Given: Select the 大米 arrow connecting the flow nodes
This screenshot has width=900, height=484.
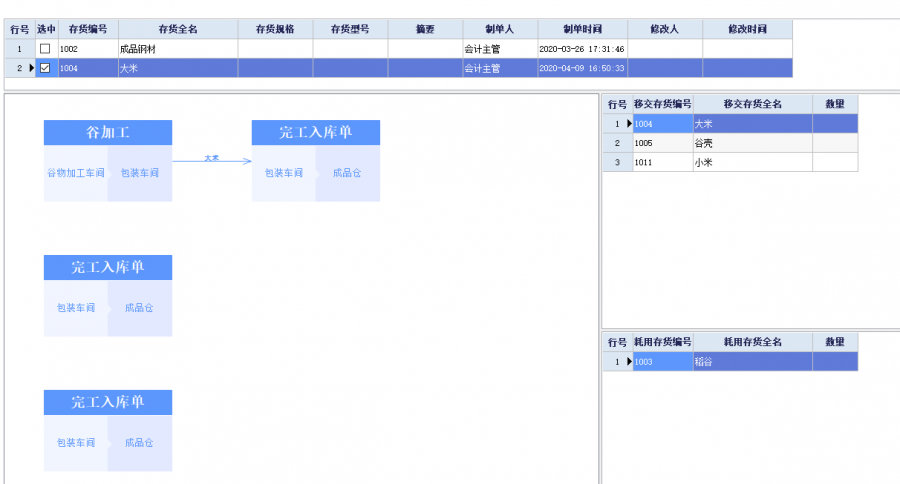Looking at the screenshot, I should [211, 160].
